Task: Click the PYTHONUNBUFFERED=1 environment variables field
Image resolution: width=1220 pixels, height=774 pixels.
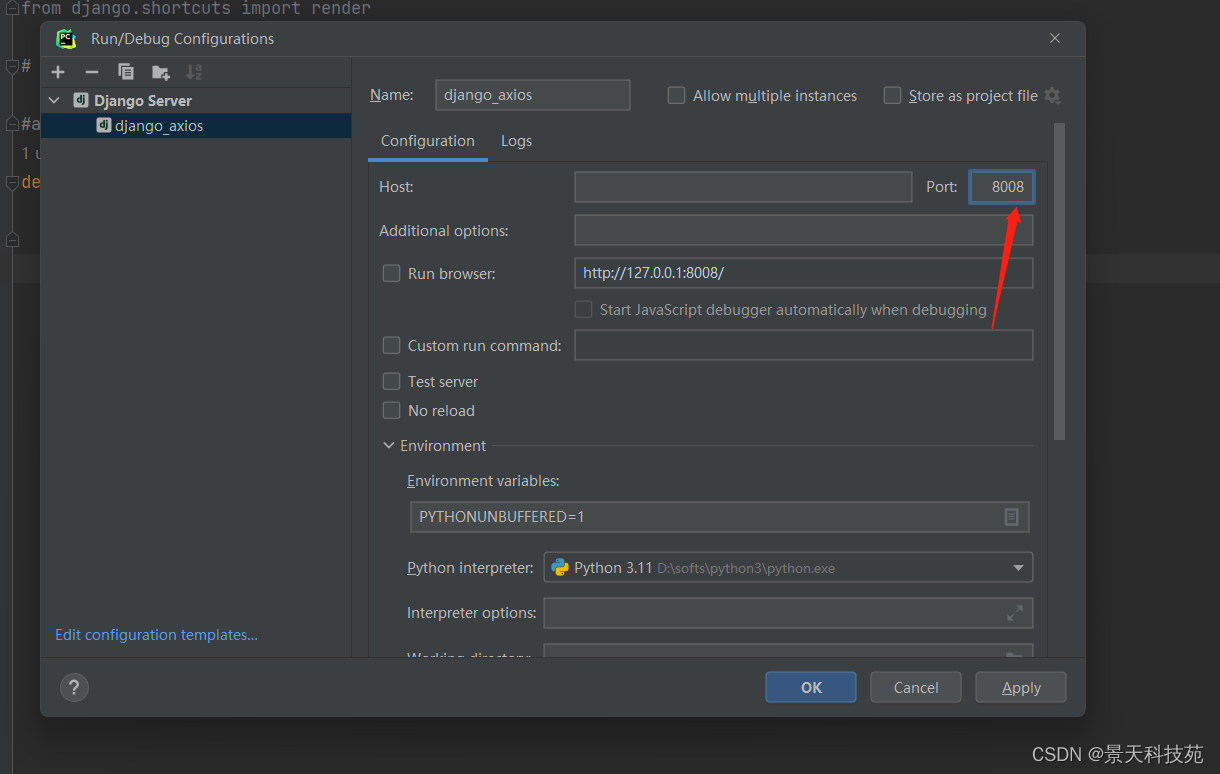Action: [x=719, y=517]
